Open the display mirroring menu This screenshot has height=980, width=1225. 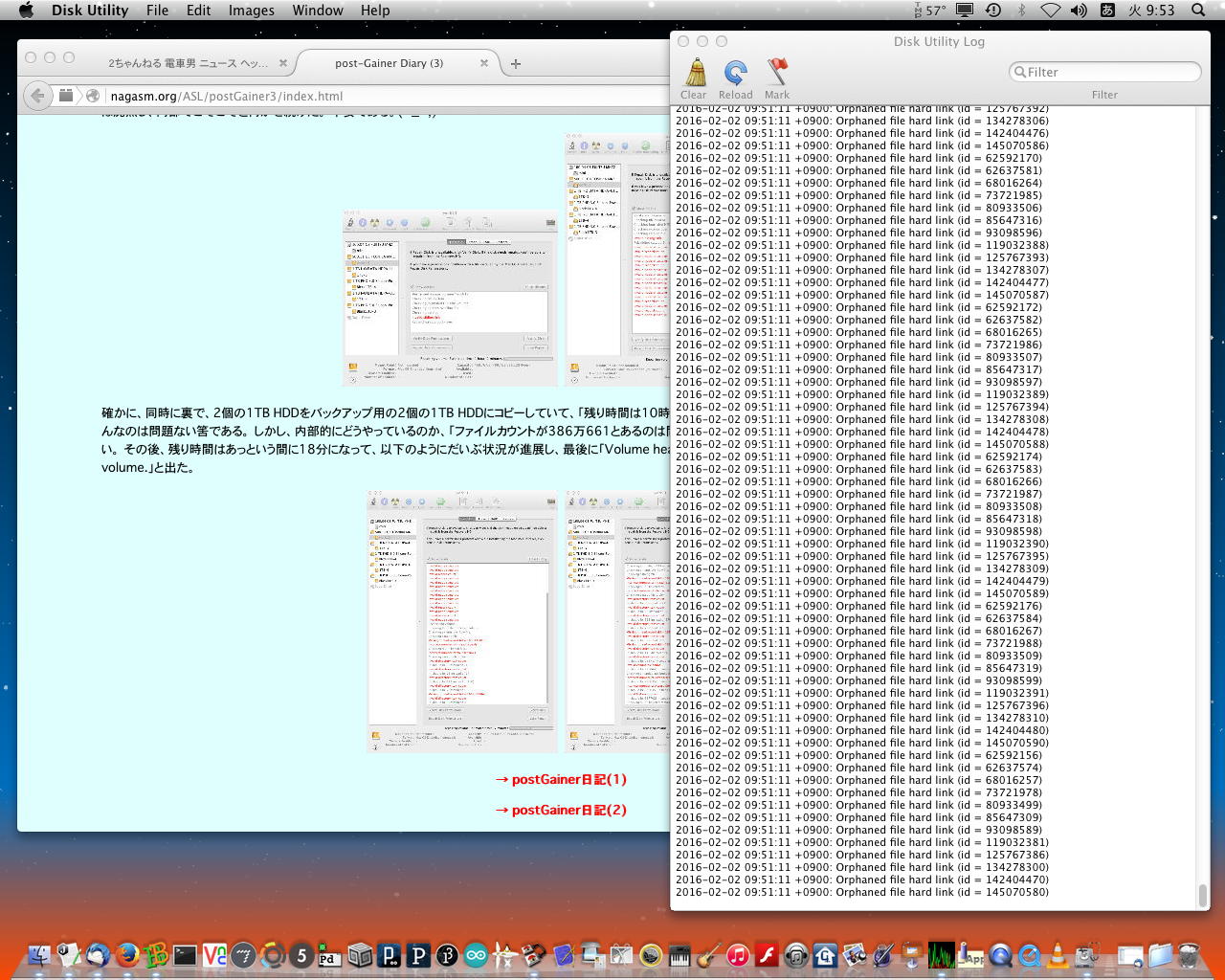(965, 11)
